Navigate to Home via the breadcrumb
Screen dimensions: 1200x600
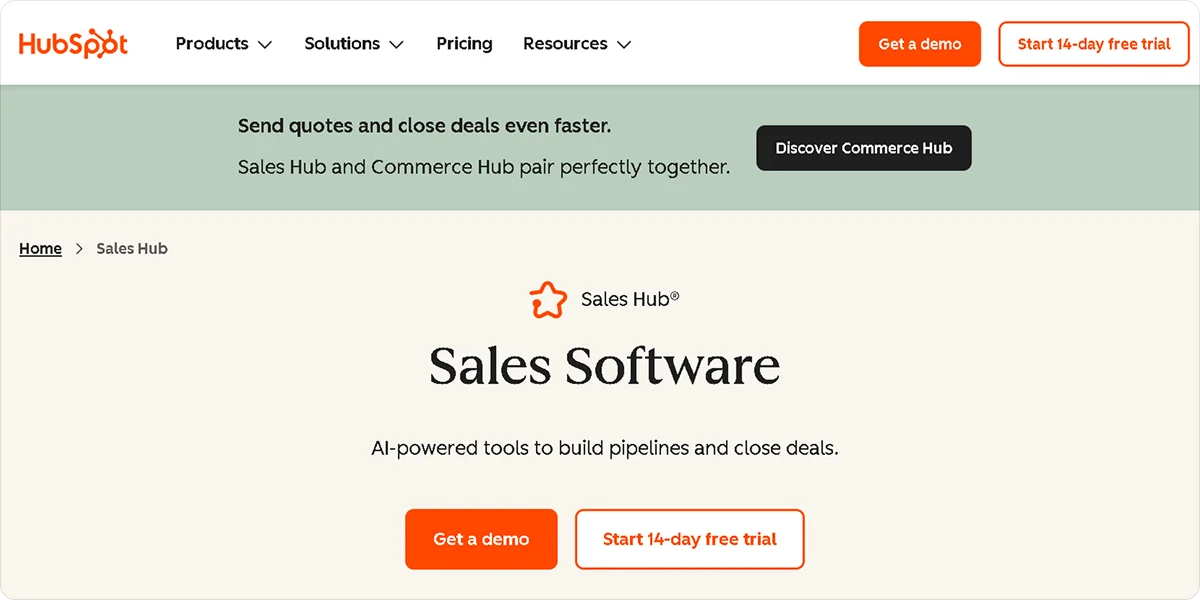[39, 248]
